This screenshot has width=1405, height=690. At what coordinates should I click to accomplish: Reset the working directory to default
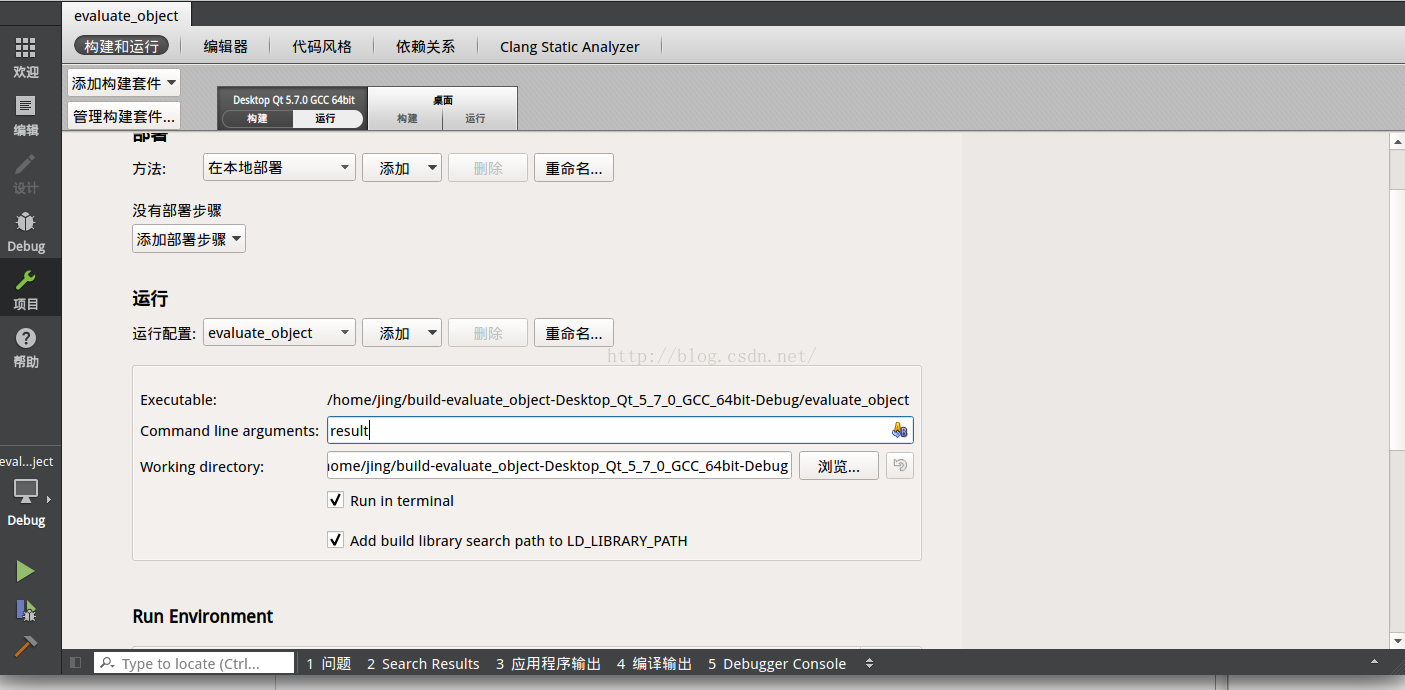(x=900, y=466)
